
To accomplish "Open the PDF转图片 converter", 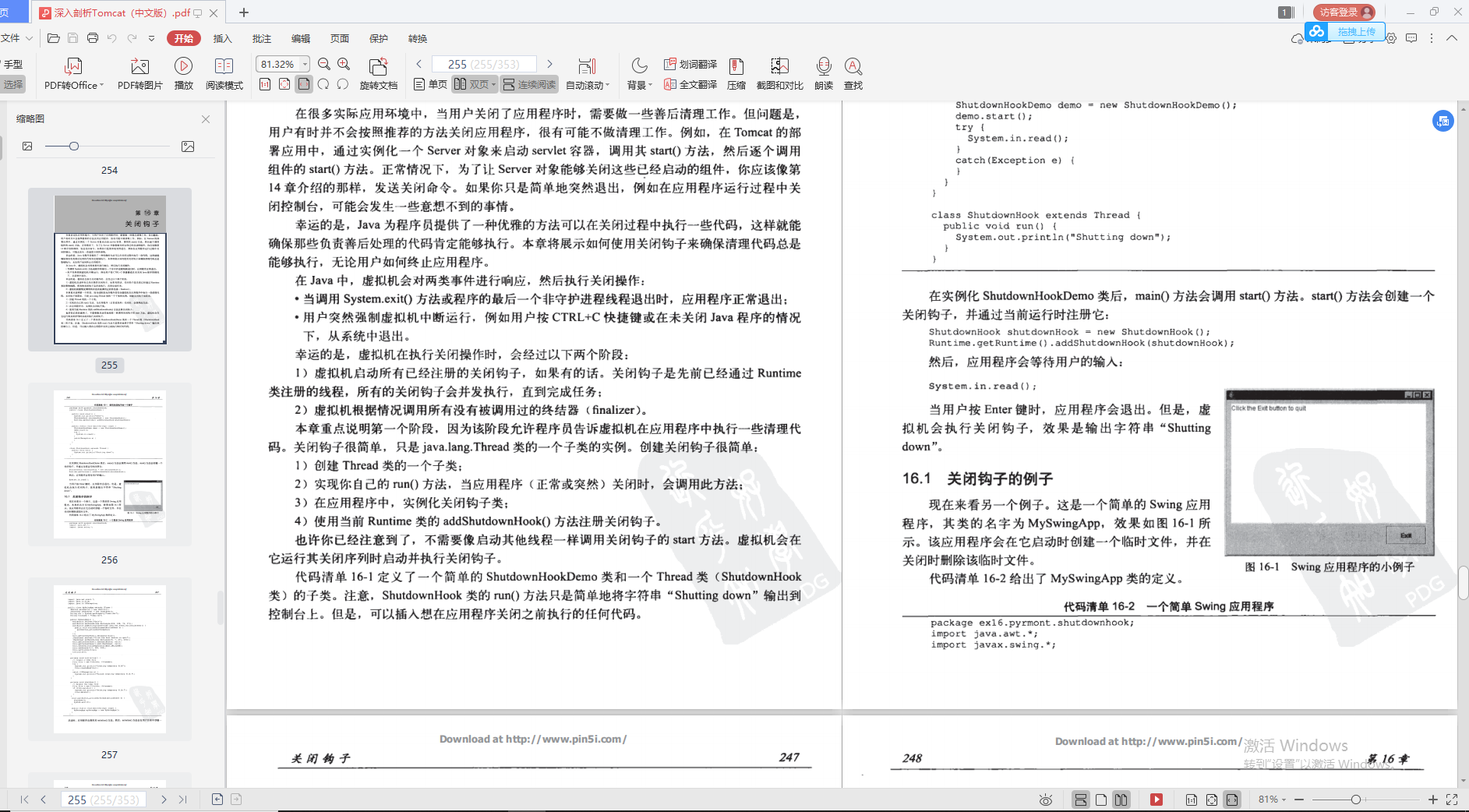I will coord(140,73).
